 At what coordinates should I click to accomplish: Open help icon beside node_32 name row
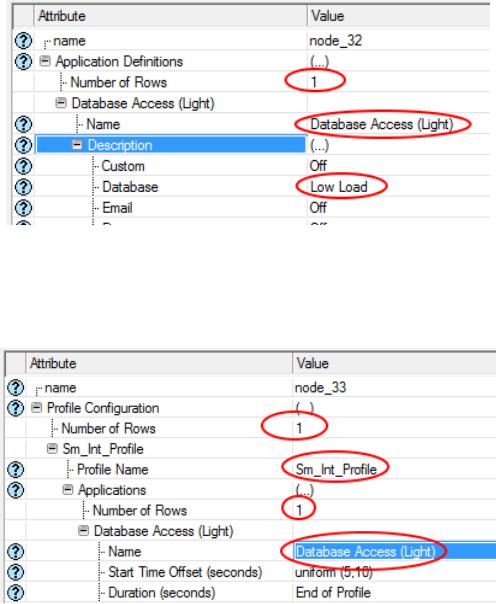click(x=23, y=40)
